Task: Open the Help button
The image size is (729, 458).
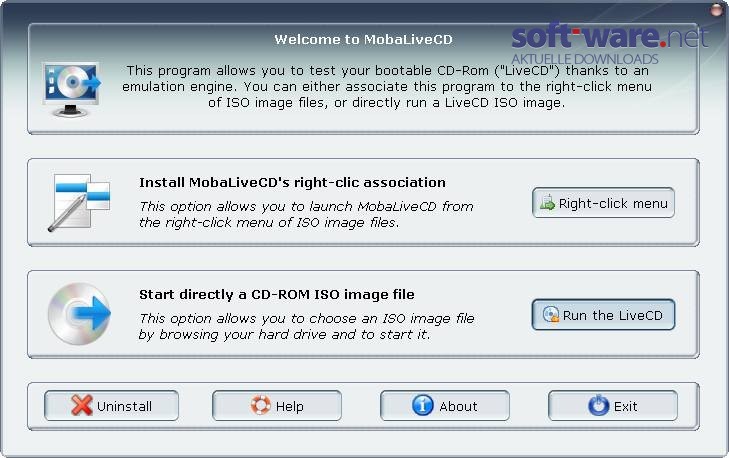Action: (277, 405)
